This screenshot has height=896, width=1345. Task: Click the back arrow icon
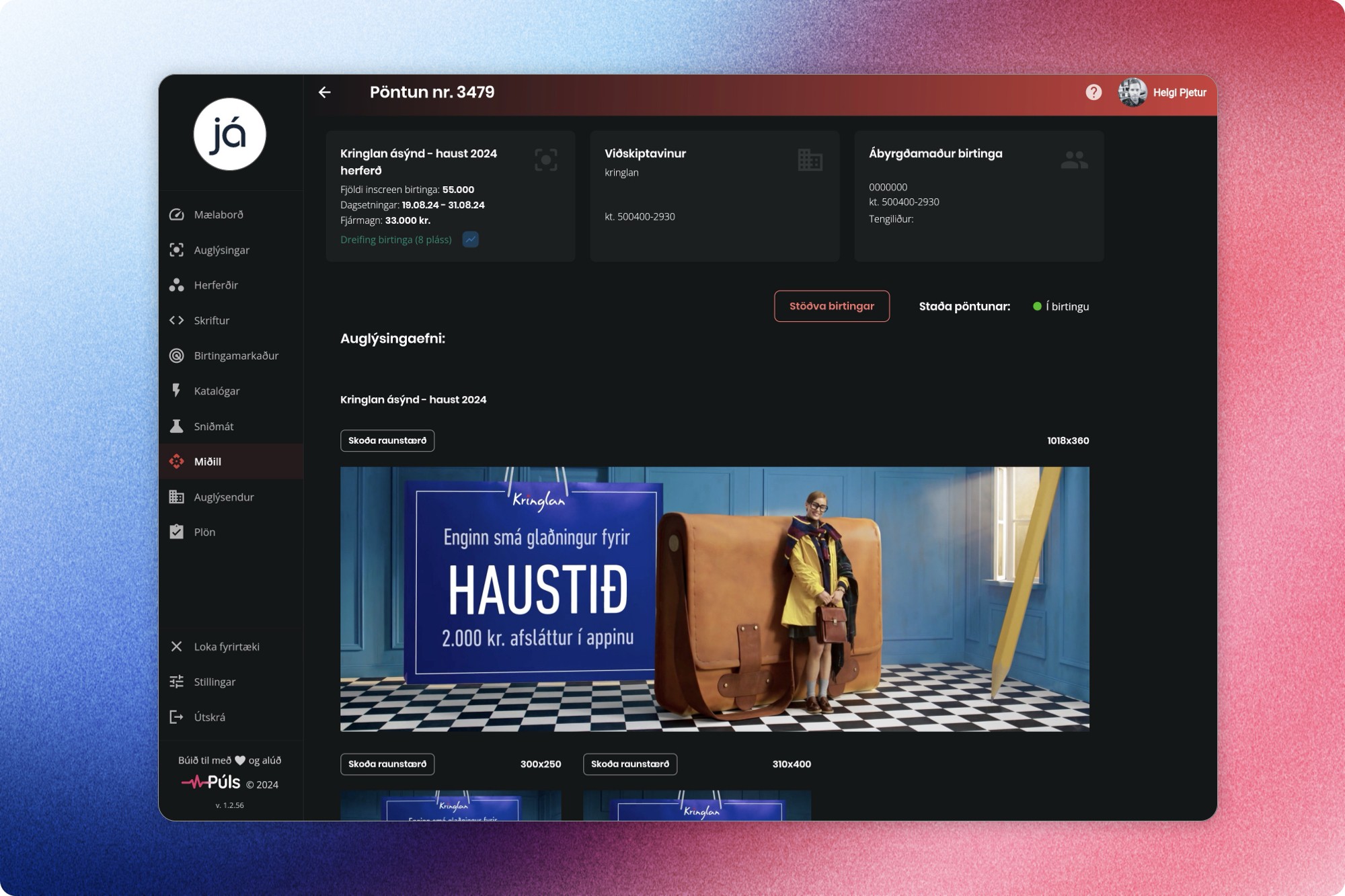click(x=325, y=92)
